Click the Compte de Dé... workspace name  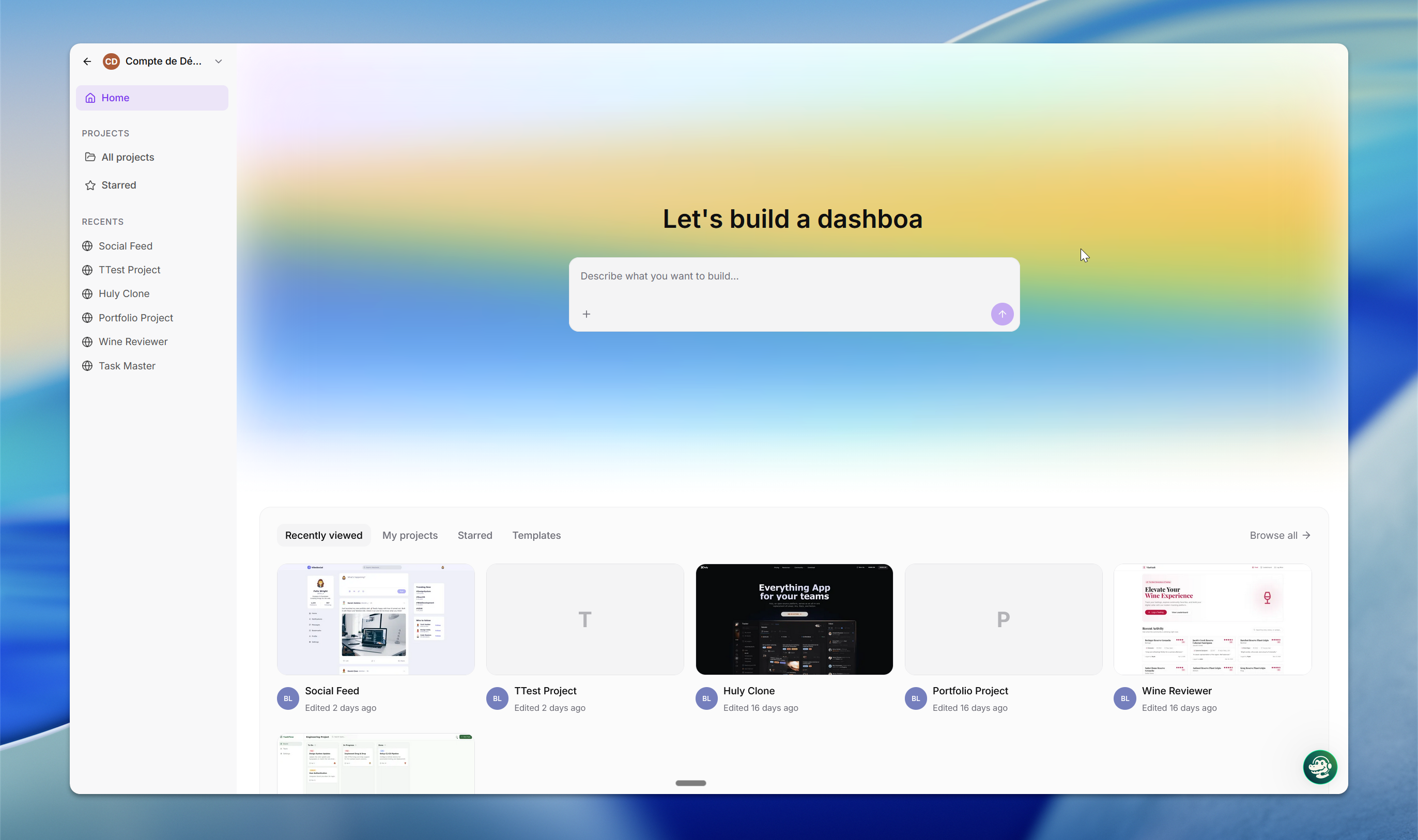point(163,61)
